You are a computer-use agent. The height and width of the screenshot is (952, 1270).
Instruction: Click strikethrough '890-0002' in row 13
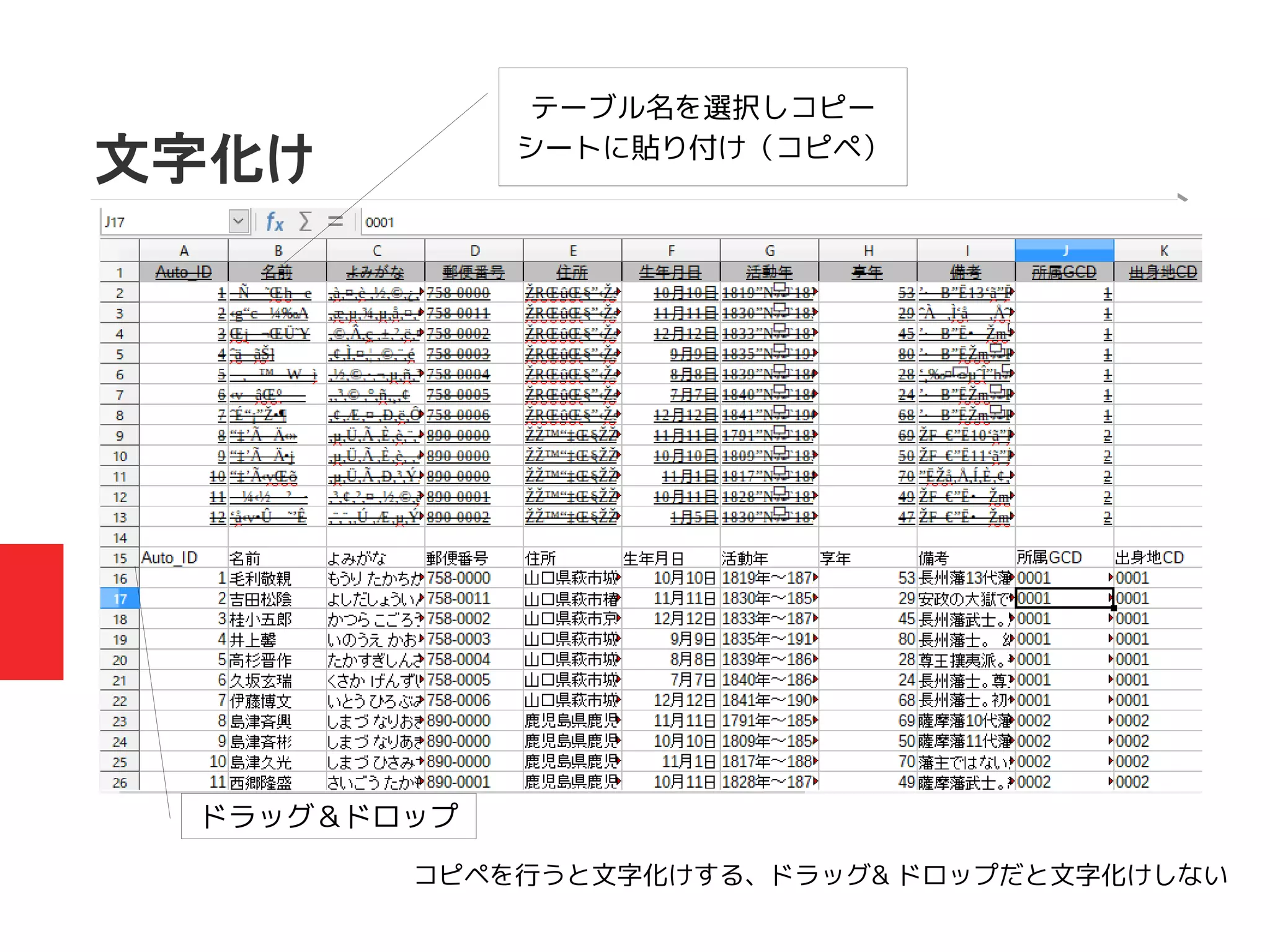click(474, 517)
